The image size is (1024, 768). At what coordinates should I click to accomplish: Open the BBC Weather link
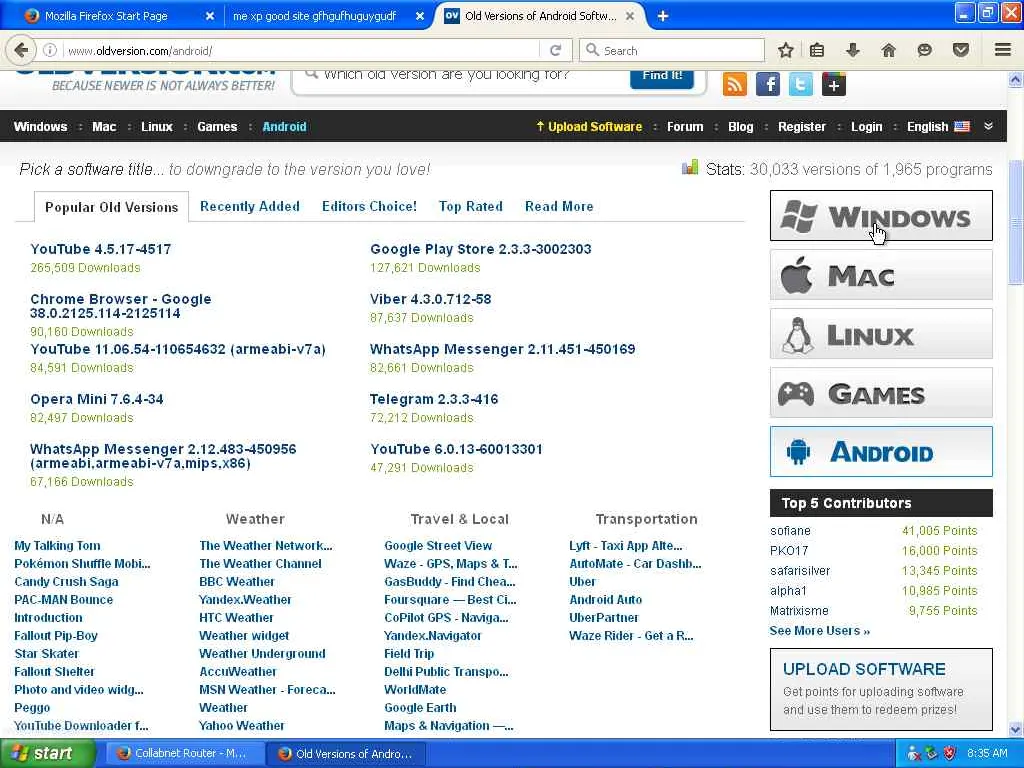click(x=237, y=582)
